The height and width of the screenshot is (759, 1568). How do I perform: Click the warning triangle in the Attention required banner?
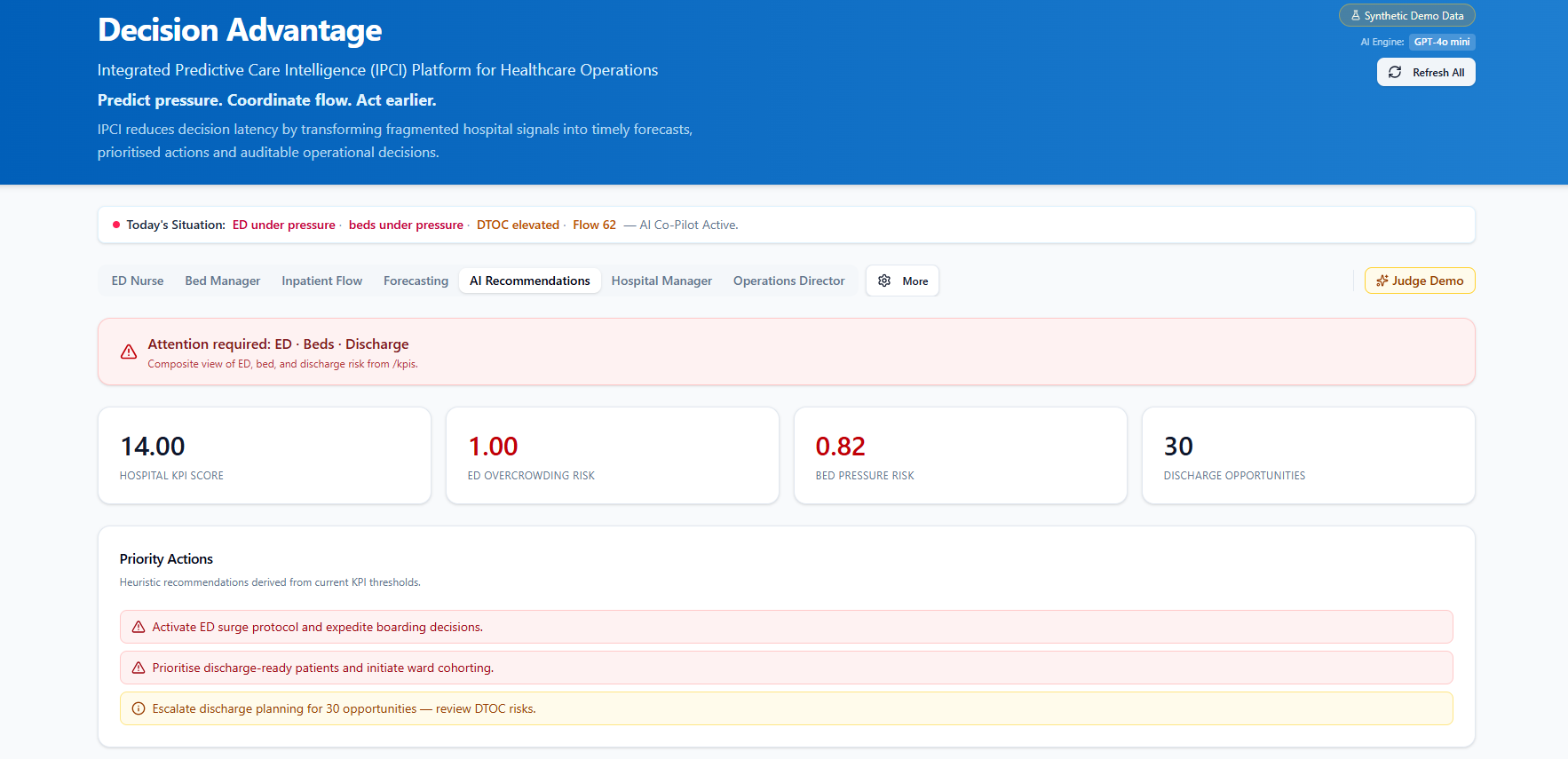pos(129,352)
